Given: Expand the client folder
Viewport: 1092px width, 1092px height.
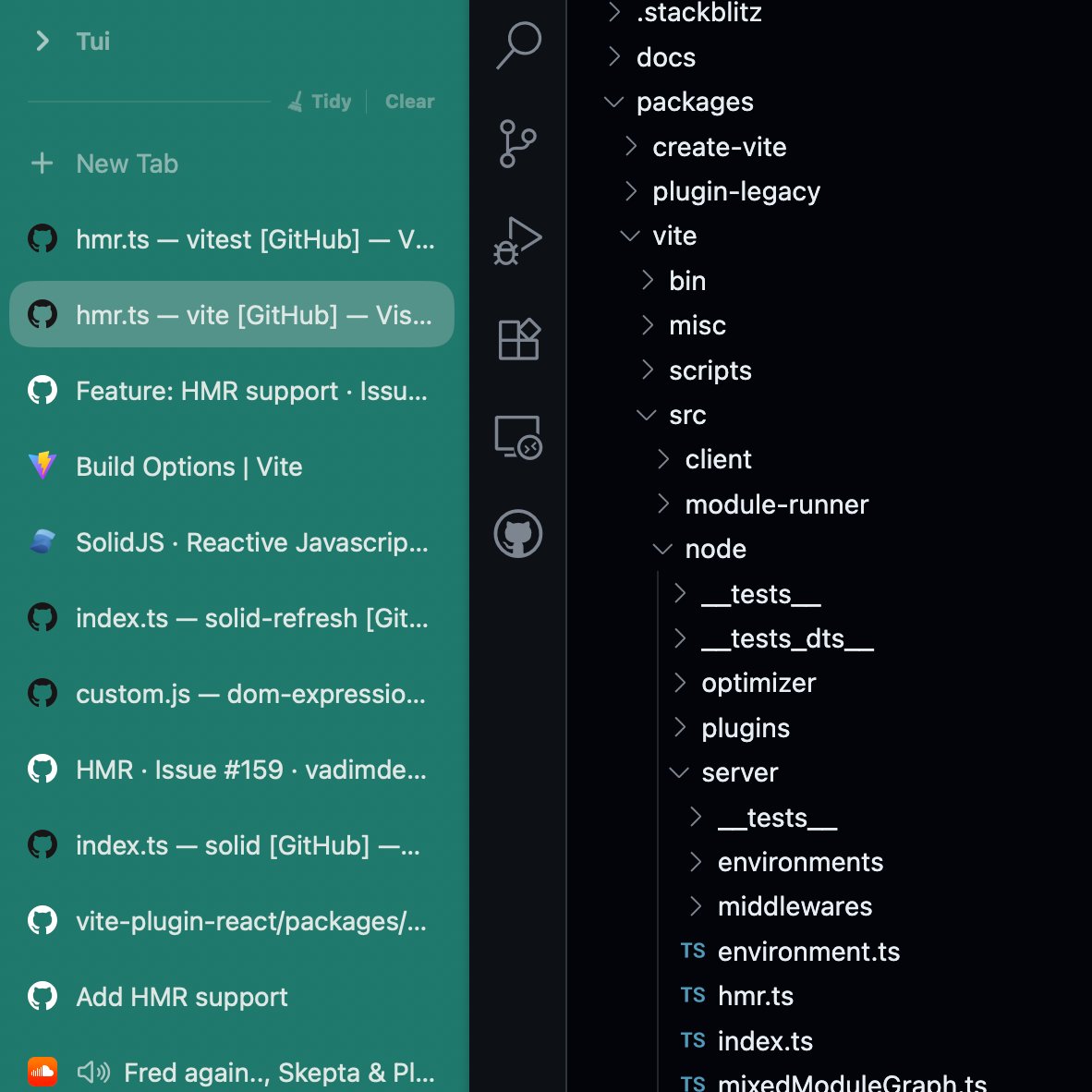Looking at the screenshot, I should click(662, 459).
